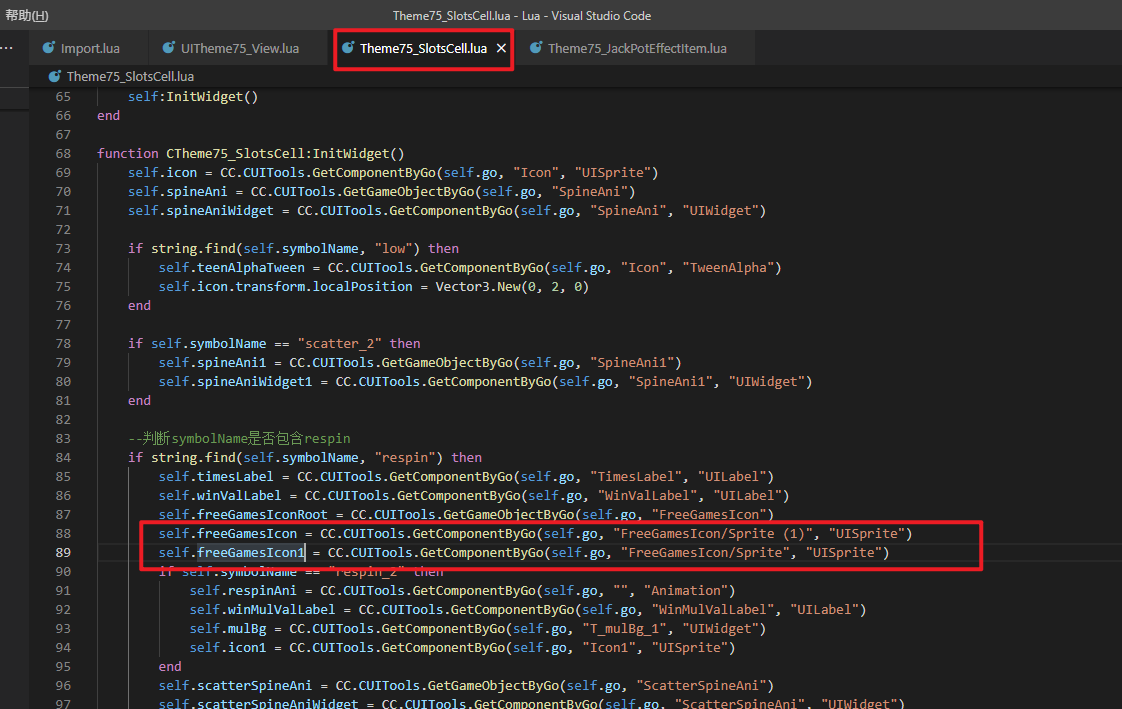This screenshot has height=709, width=1122.
Task: Click the selected freeGamesIcon1 text on line 89
Action: point(251,553)
